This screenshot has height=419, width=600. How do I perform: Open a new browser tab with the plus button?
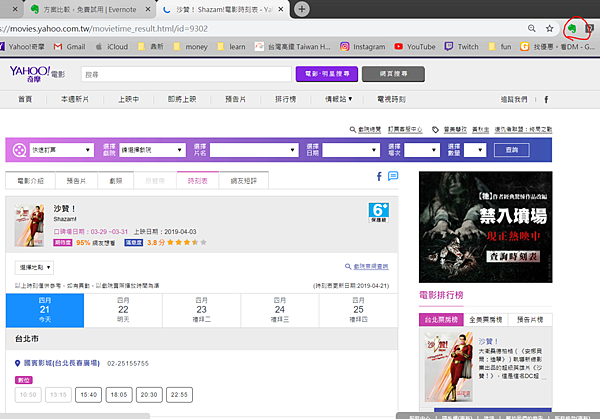302,9
